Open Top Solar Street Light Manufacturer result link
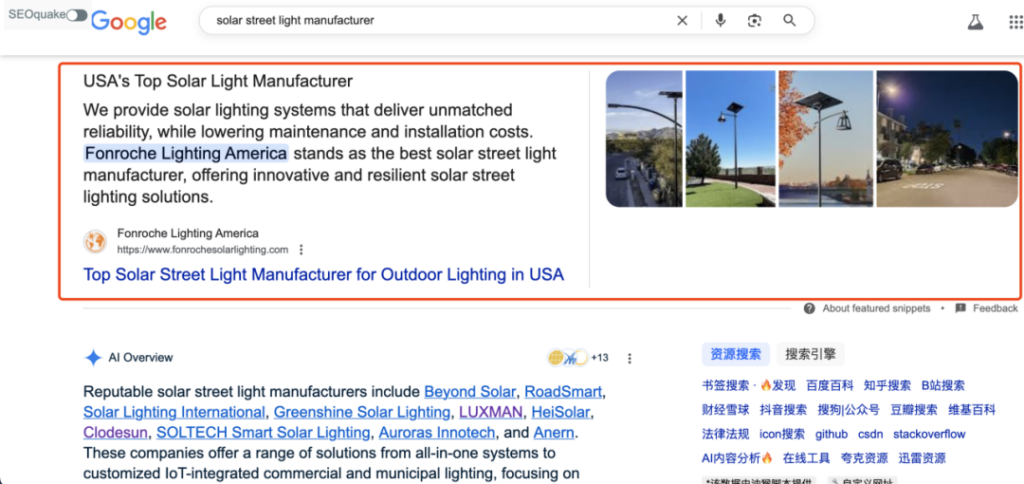This screenshot has width=1024, height=484. tap(323, 274)
